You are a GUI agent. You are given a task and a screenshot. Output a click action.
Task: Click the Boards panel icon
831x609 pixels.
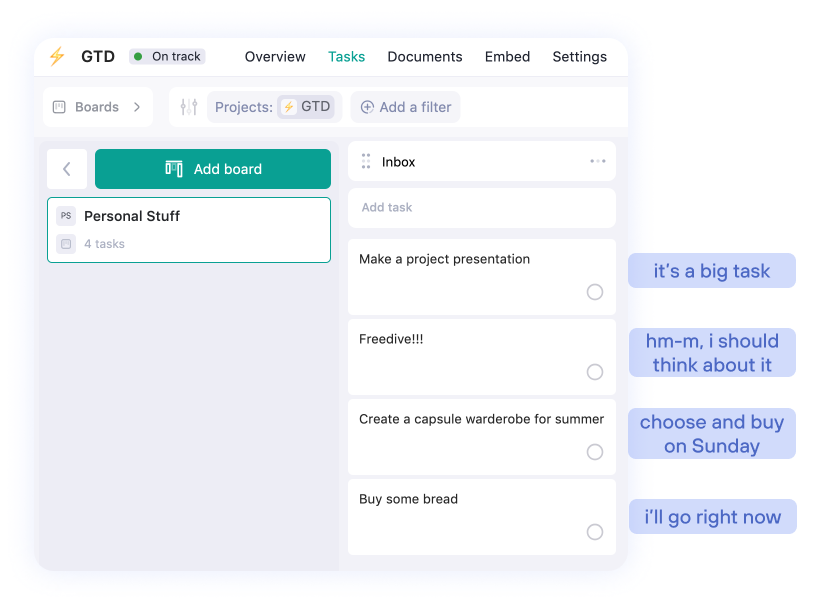[x=58, y=106]
